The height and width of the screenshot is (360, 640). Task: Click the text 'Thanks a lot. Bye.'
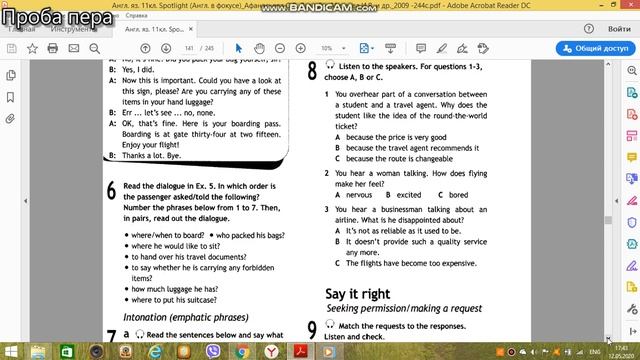(x=151, y=156)
